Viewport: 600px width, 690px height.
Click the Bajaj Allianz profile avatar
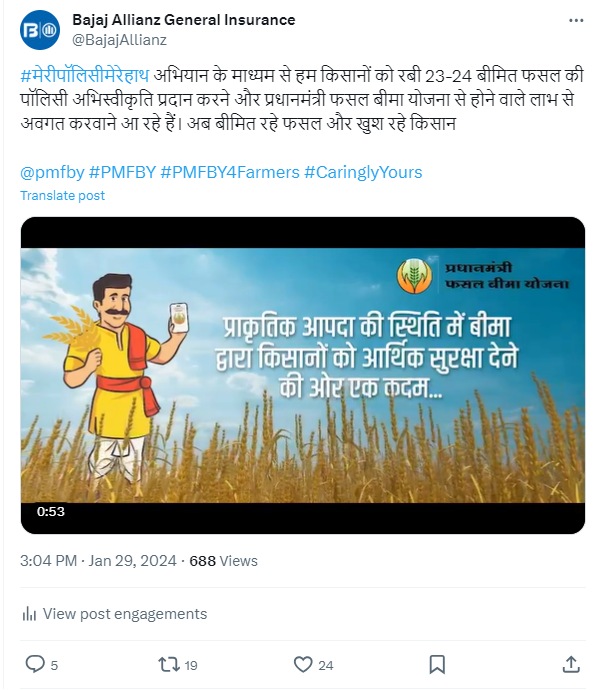(x=40, y=30)
